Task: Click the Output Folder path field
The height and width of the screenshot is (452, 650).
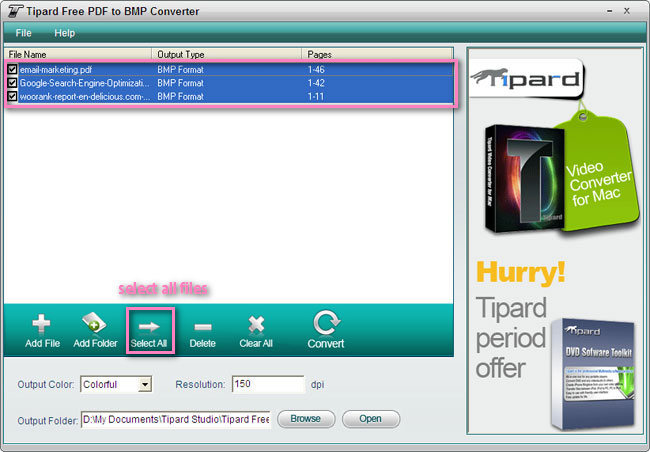Action: tap(176, 420)
